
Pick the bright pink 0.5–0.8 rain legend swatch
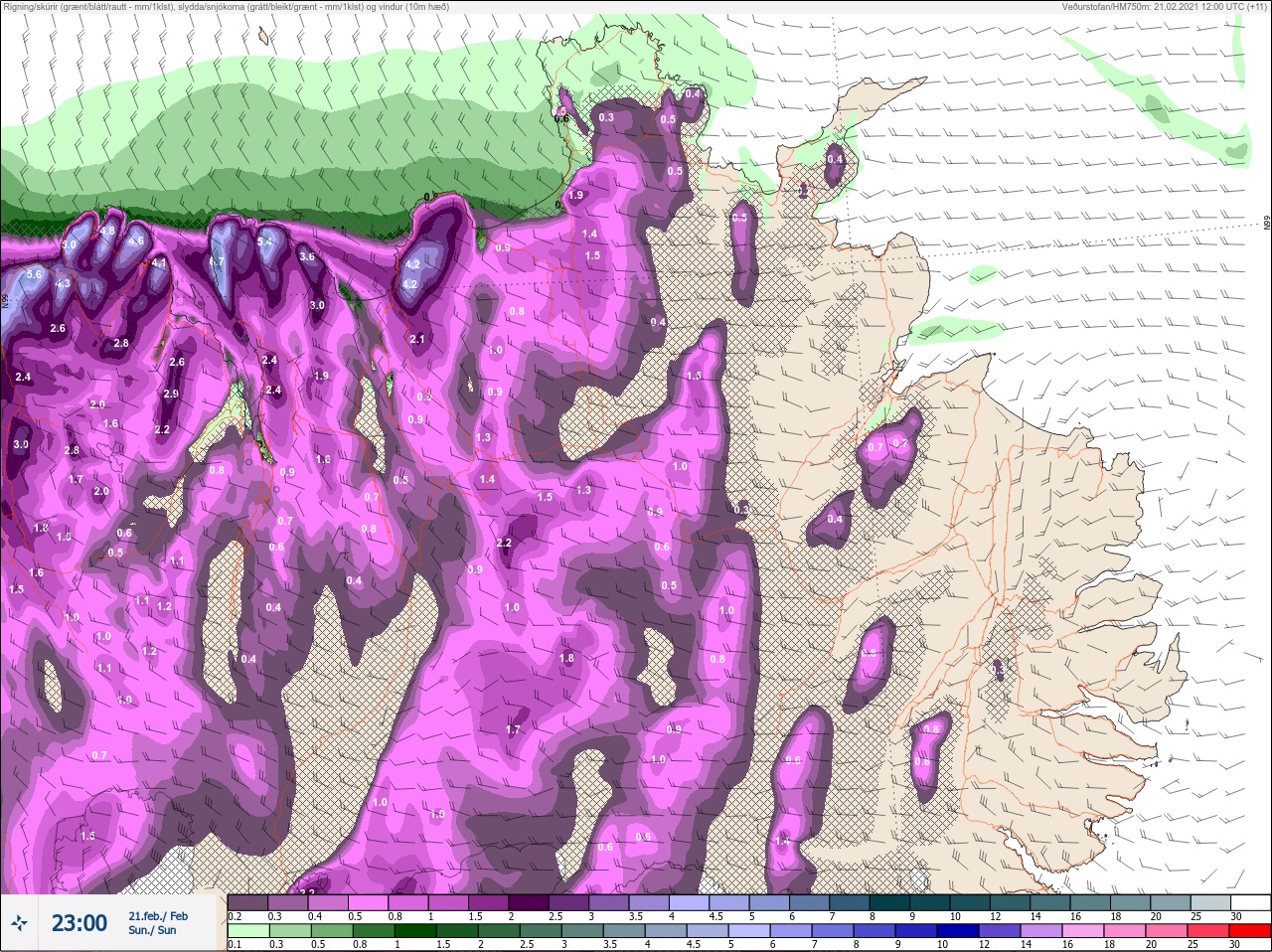tap(370, 902)
